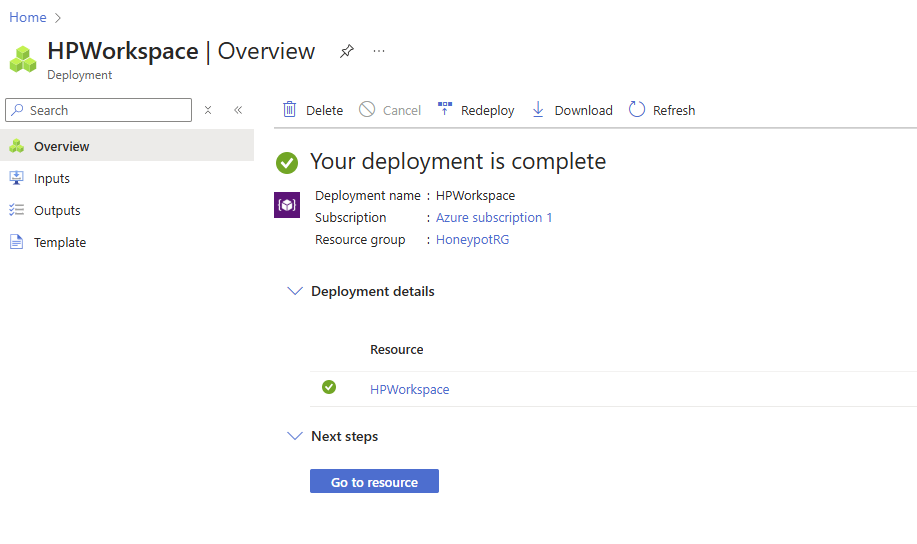
Task: Click the Outputs checklist icon
Action: point(16,210)
